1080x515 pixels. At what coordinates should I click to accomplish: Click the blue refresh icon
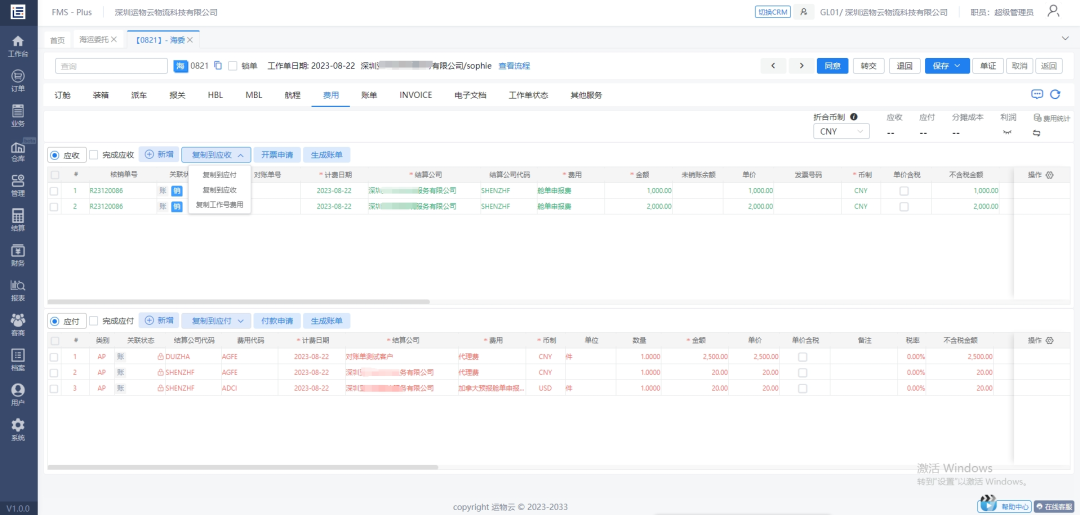(x=1055, y=94)
